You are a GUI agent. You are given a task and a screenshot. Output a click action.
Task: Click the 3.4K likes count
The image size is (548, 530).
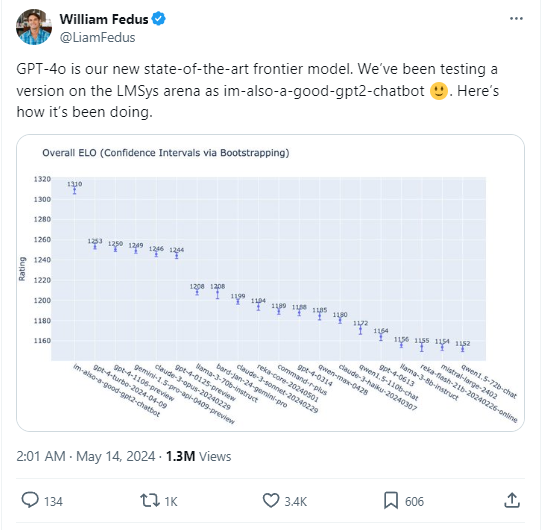pos(295,502)
